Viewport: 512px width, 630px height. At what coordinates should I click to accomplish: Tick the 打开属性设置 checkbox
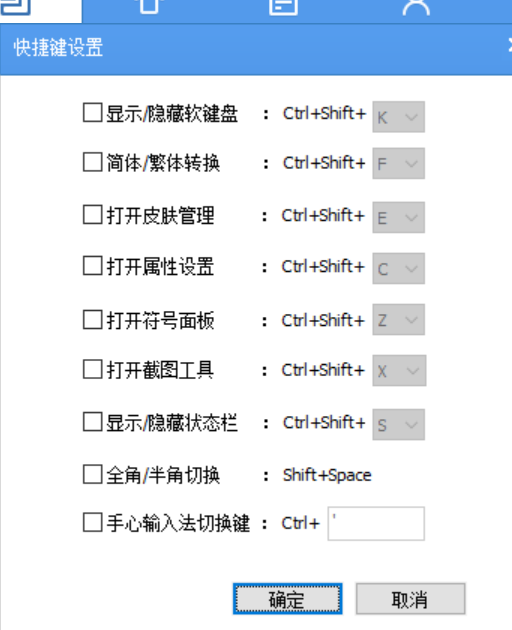pos(92,266)
